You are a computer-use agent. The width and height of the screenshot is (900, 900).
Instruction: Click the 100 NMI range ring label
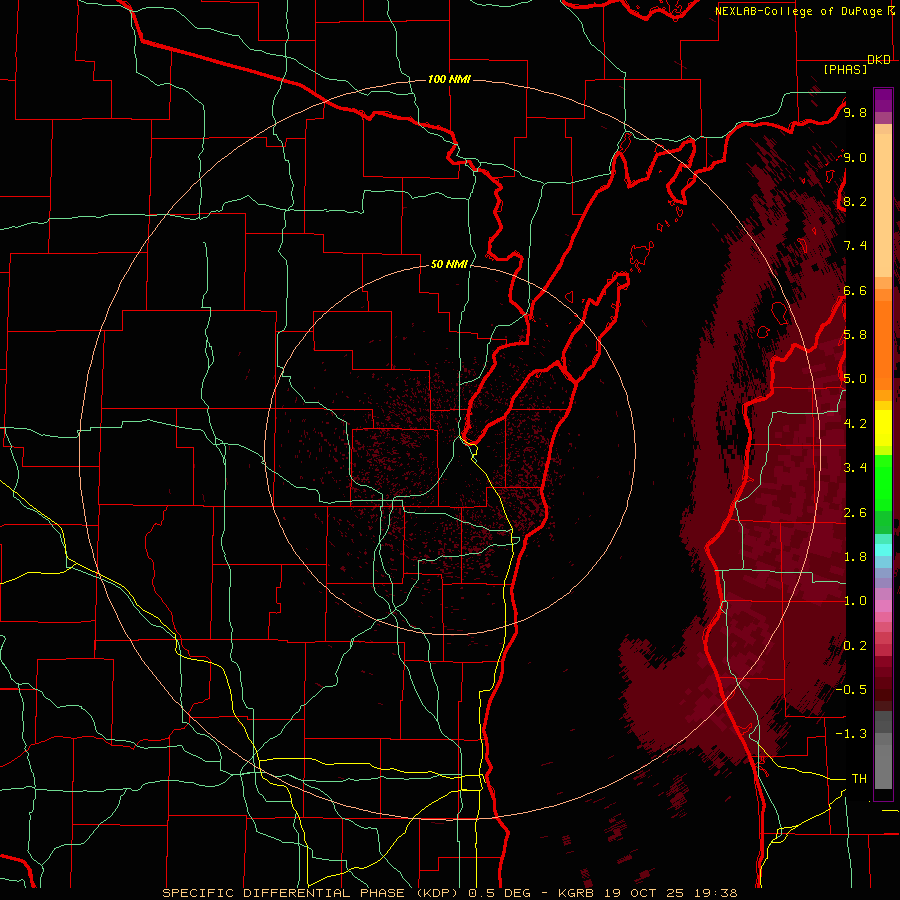point(449,79)
